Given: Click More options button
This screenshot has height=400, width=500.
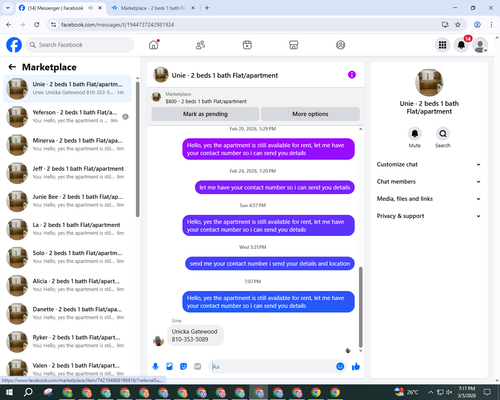Looking at the screenshot, I should tap(310, 114).
